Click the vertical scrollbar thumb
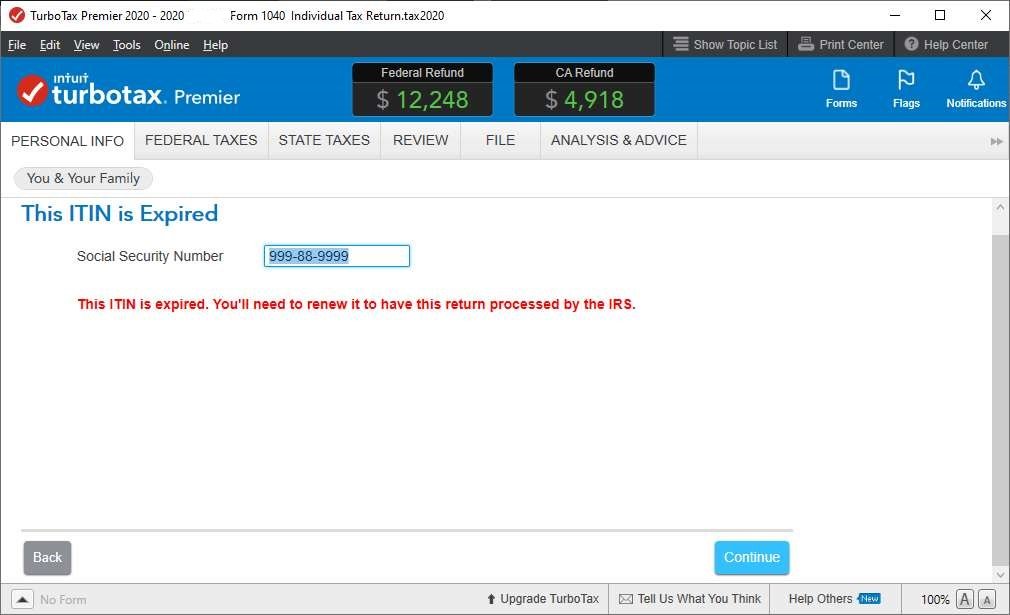The image size is (1010, 615). tap(1000, 399)
